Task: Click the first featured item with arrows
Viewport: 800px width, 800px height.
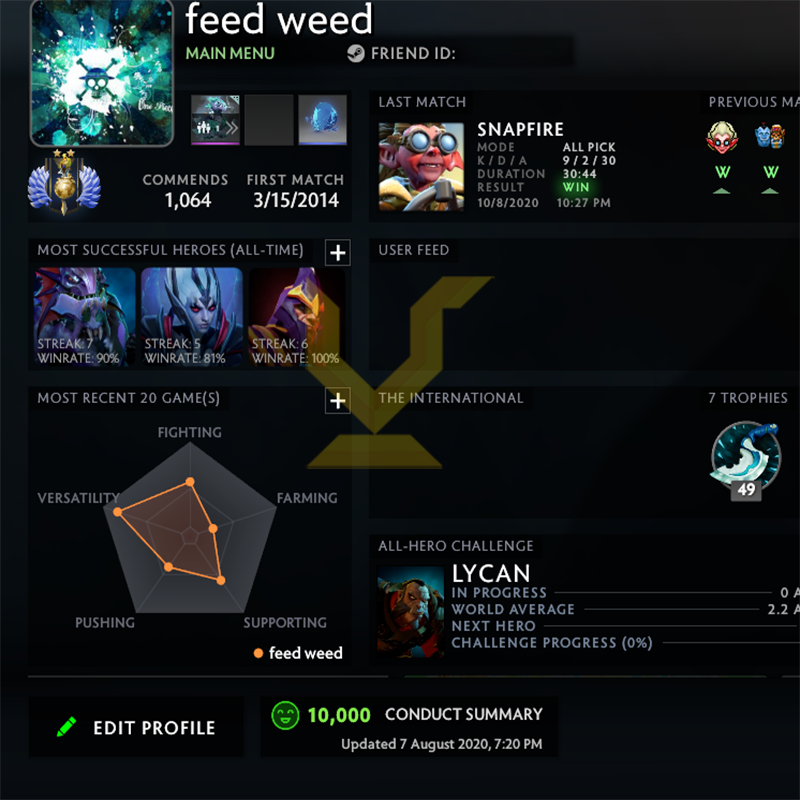Action: pos(215,119)
